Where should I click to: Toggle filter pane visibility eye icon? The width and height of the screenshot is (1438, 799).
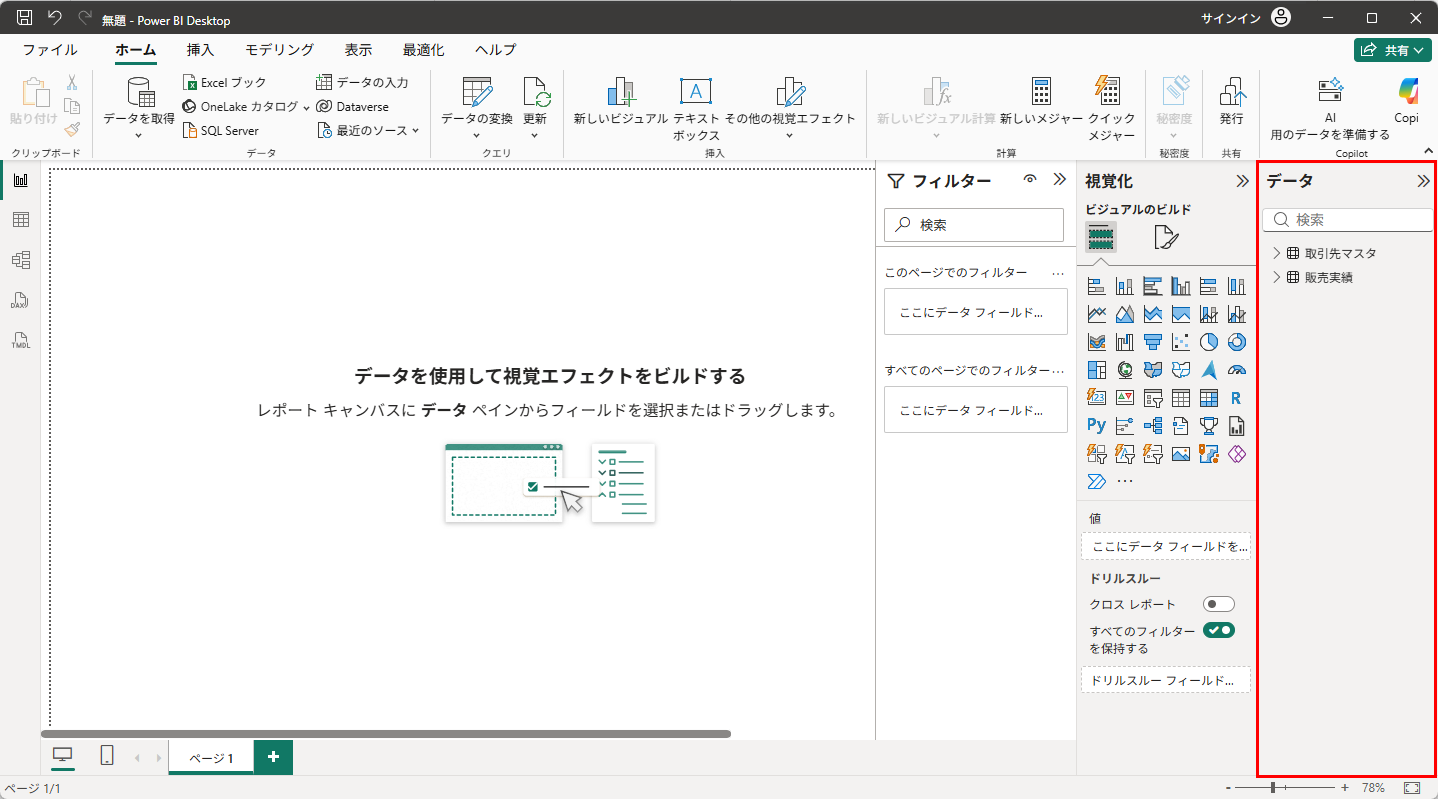[x=1029, y=180]
